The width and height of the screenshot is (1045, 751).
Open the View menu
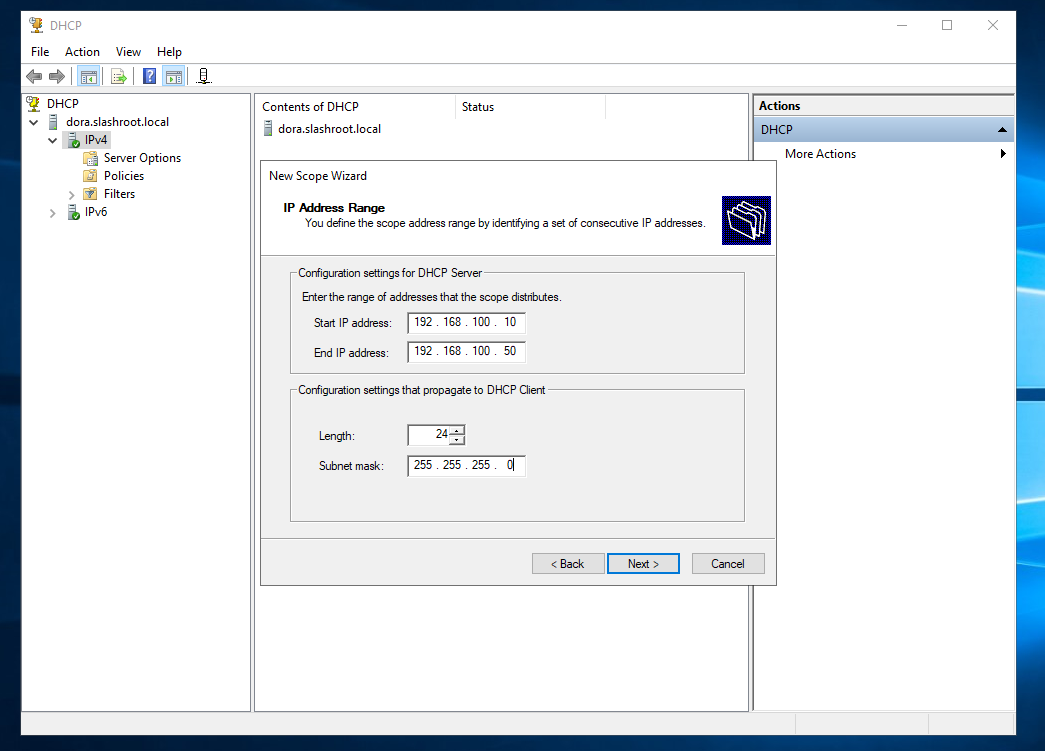pos(128,52)
